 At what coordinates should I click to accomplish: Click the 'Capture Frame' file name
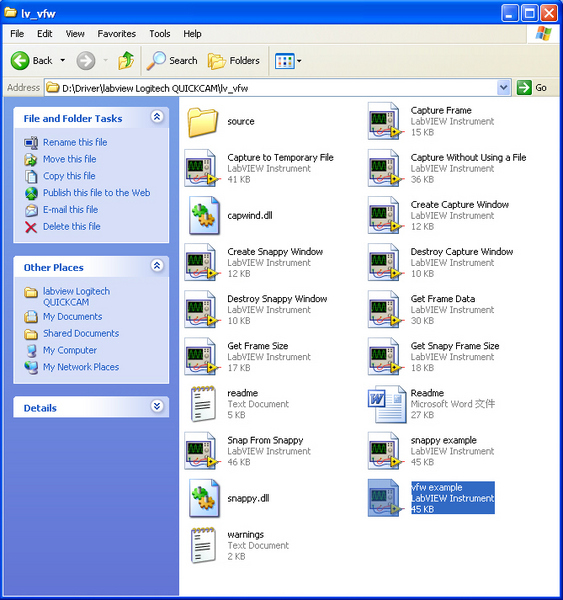[x=441, y=110]
